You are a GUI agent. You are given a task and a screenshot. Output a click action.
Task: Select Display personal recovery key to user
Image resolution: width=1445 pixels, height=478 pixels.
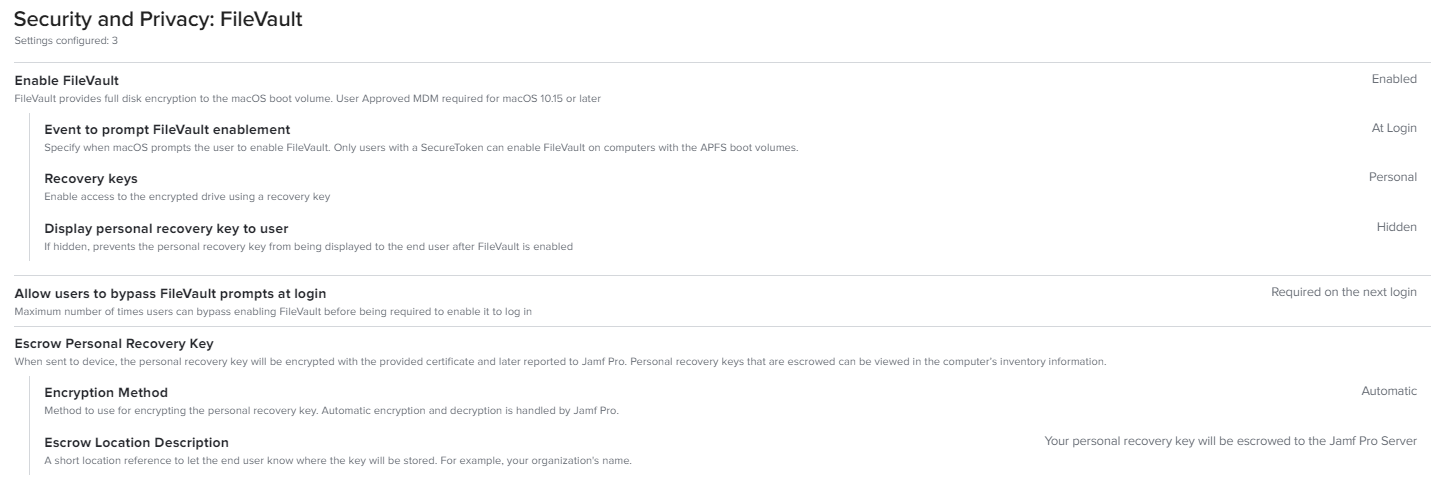tap(166, 229)
